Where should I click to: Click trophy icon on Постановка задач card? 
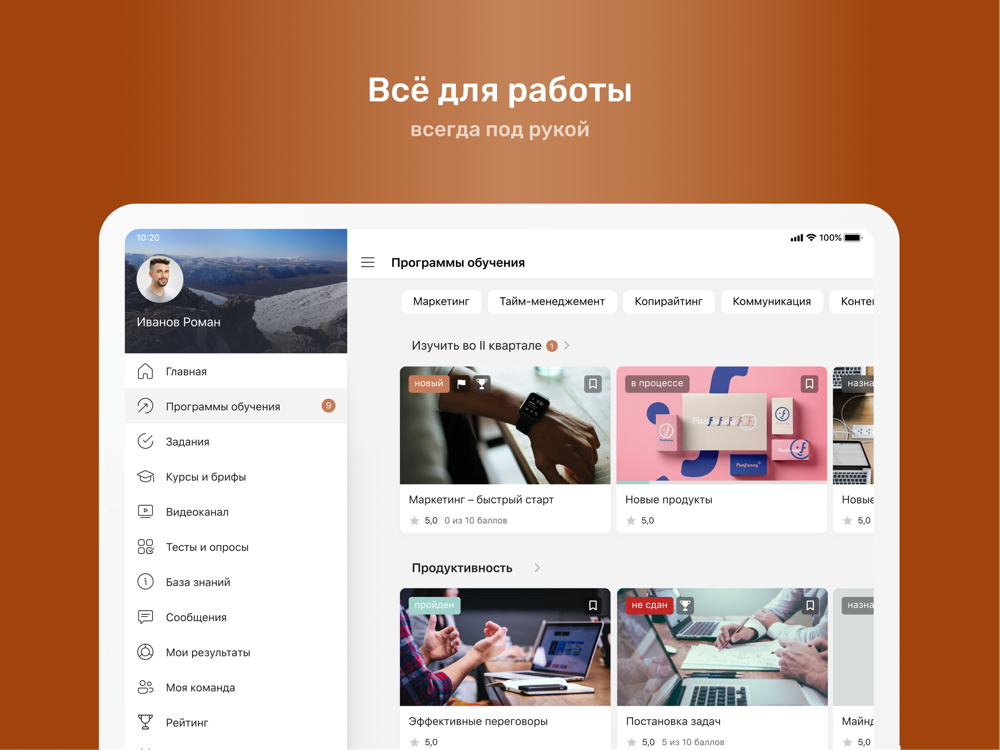[685, 605]
